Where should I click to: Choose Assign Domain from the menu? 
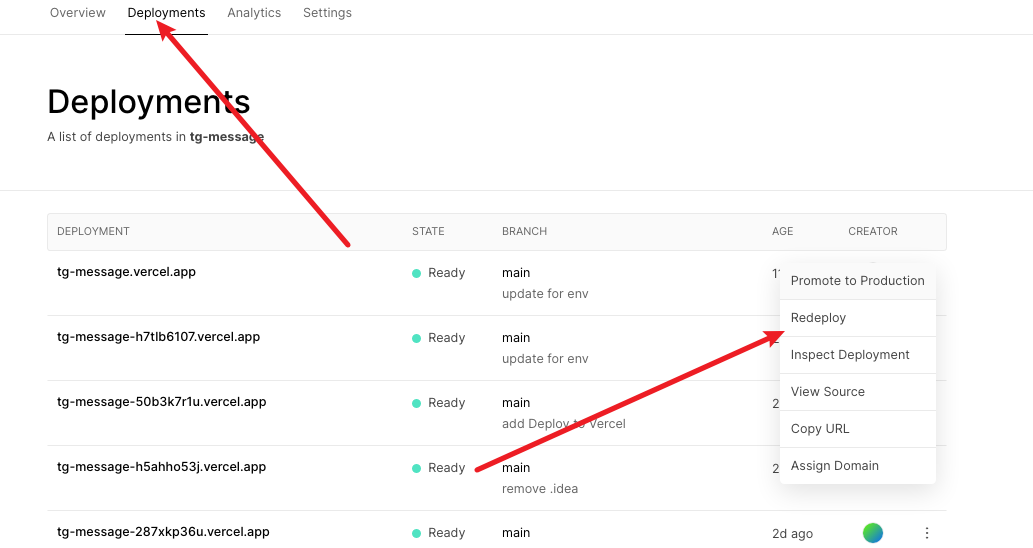point(857,465)
